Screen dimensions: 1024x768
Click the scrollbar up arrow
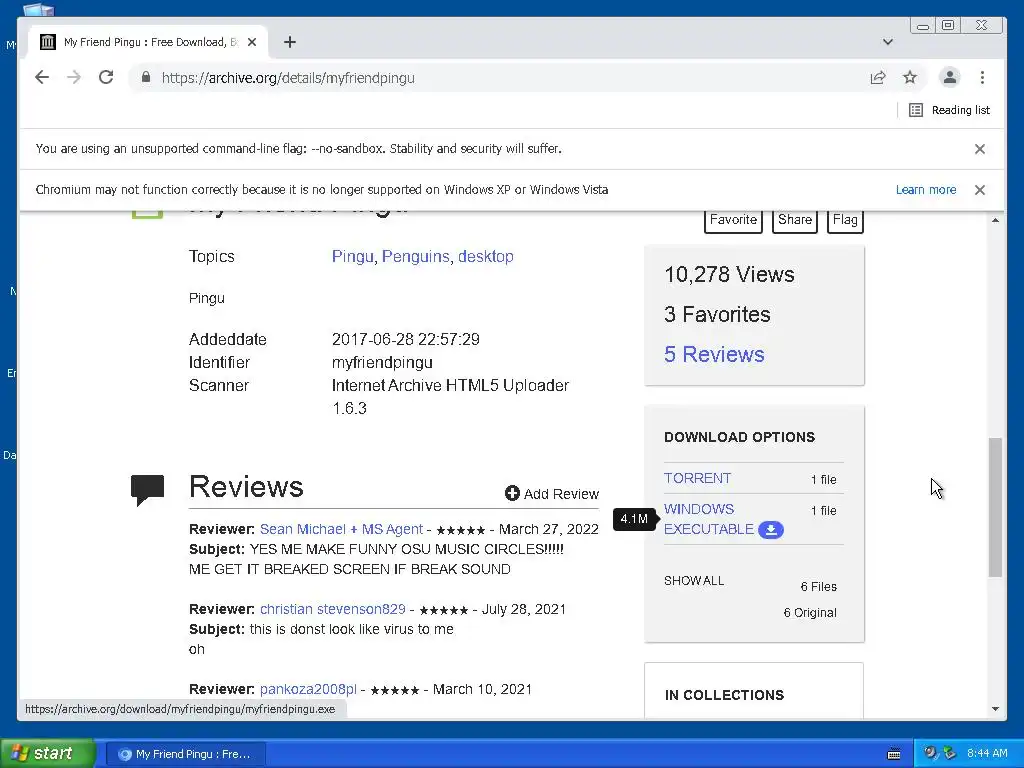(x=995, y=221)
